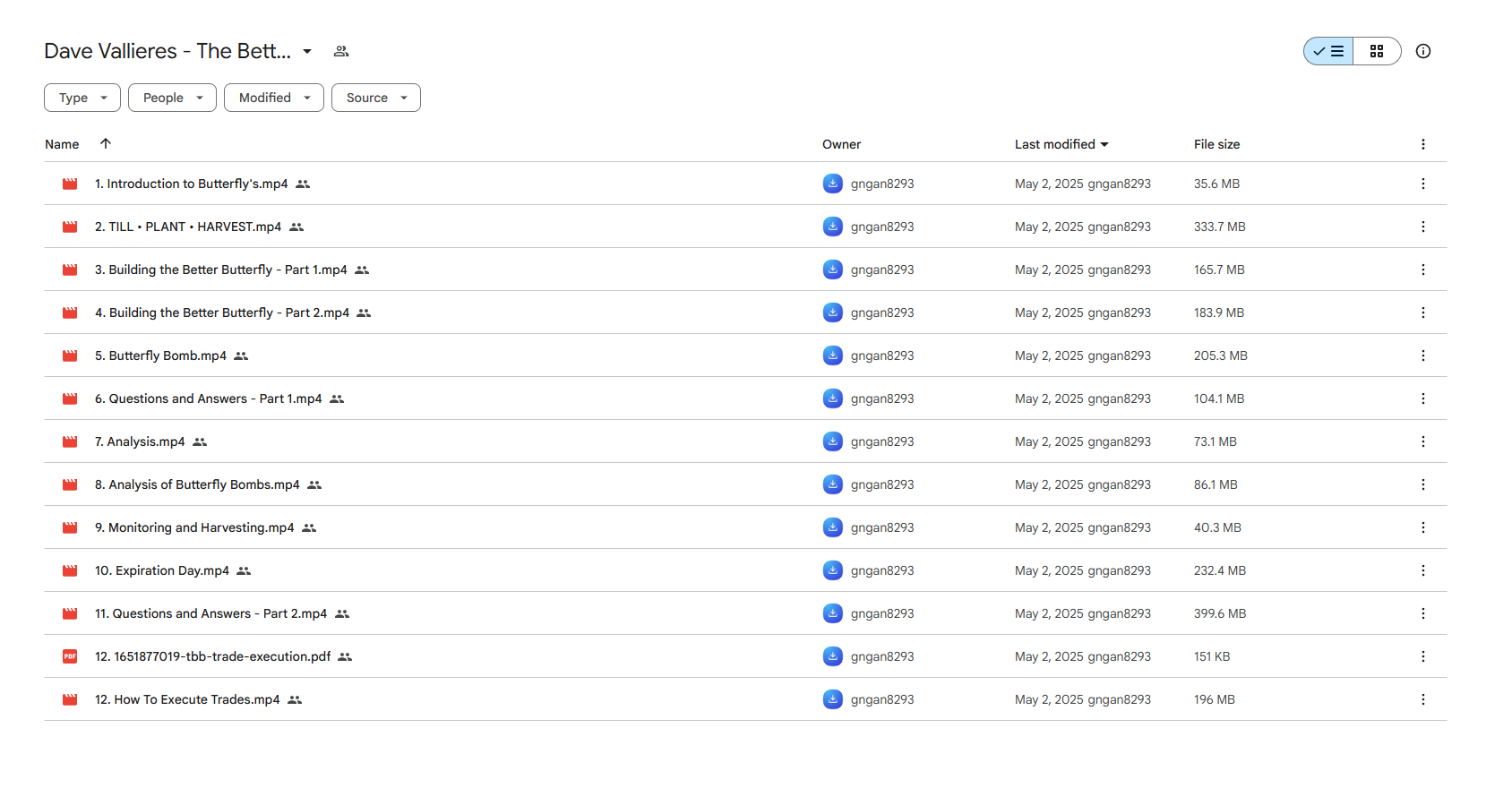Reverse sort direction with the Name arrow

pyautogui.click(x=106, y=143)
